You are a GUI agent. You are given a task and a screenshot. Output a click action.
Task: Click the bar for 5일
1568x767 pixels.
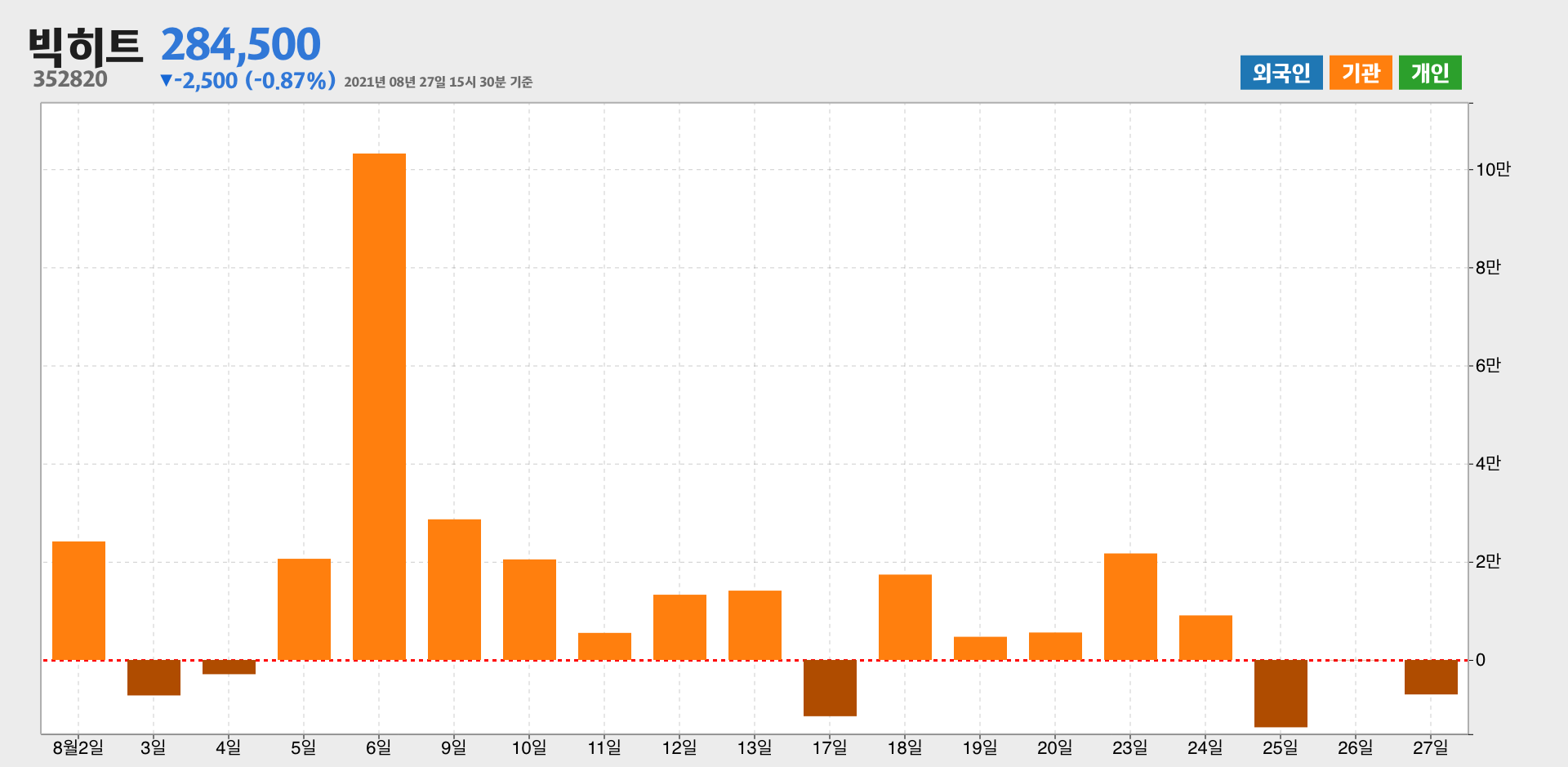[x=304, y=609]
